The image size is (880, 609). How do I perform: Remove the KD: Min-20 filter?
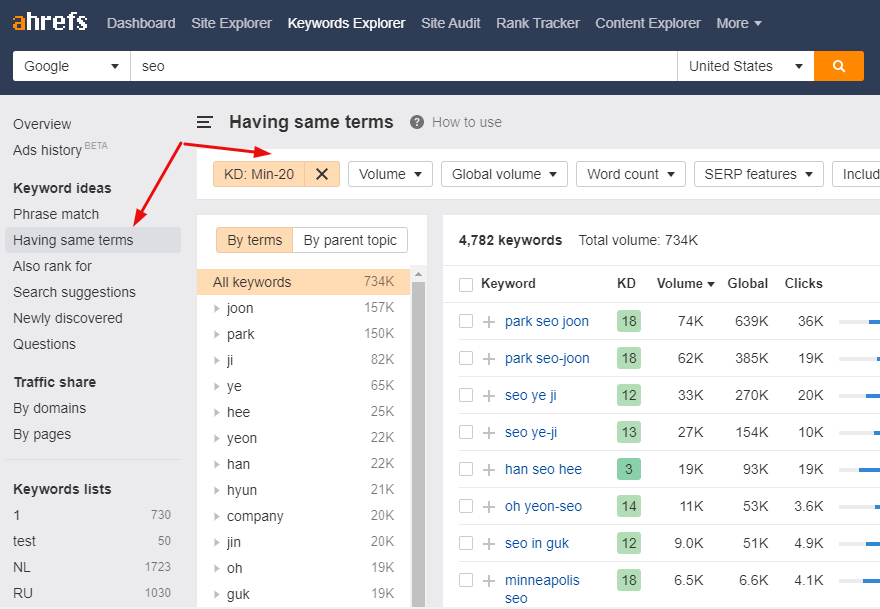pos(322,174)
